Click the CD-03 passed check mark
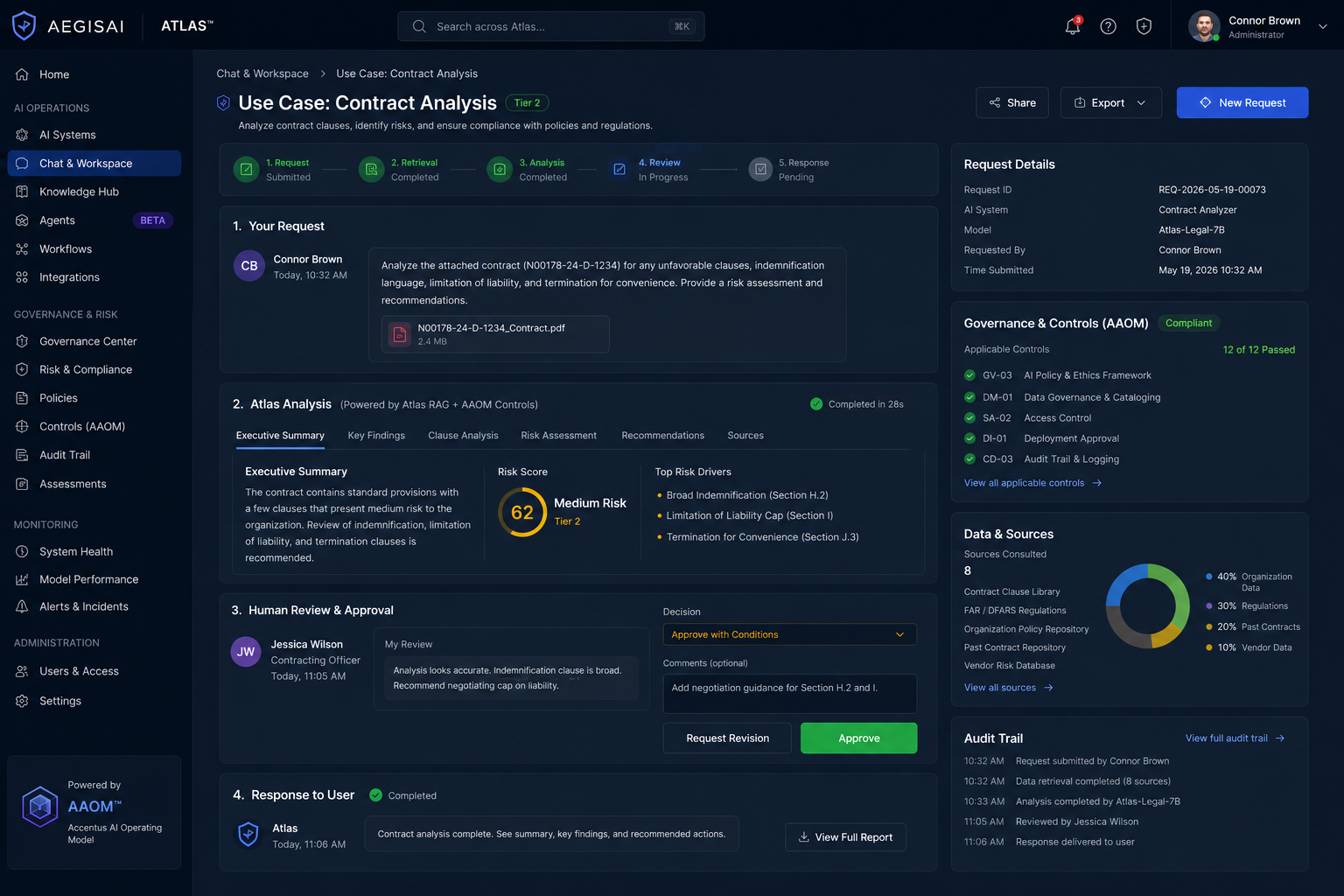 pos(969,459)
